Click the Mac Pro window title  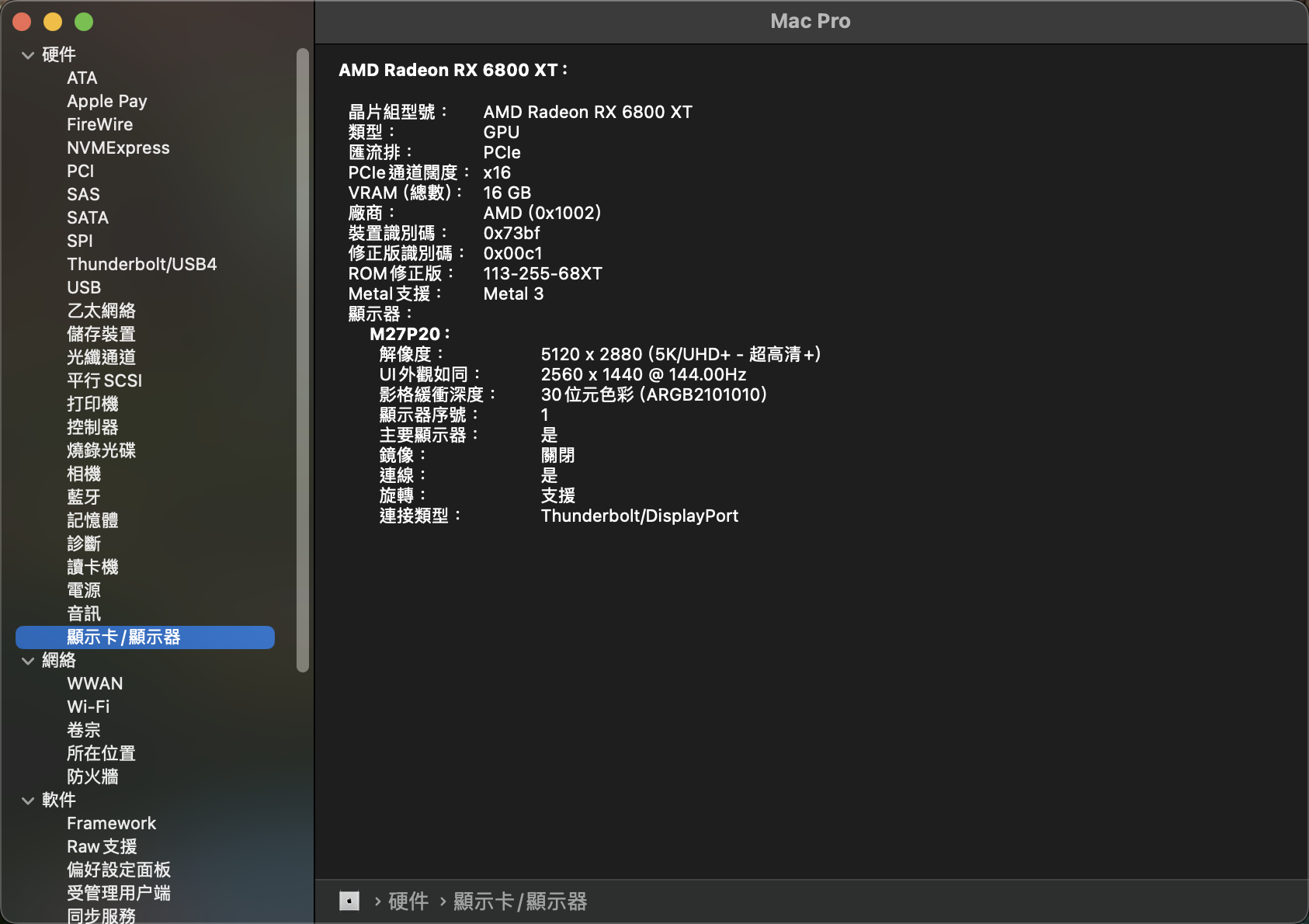pyautogui.click(x=811, y=22)
